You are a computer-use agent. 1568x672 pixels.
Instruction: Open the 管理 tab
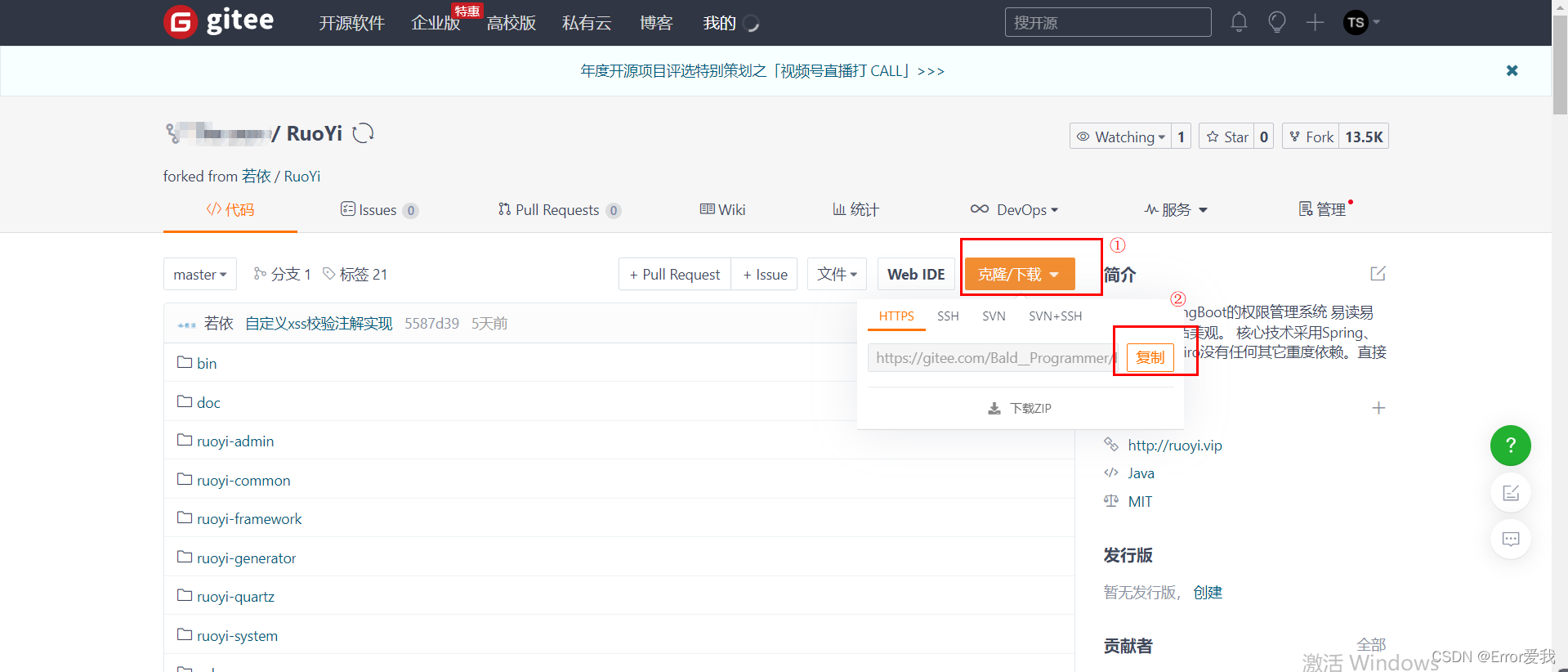1322,209
